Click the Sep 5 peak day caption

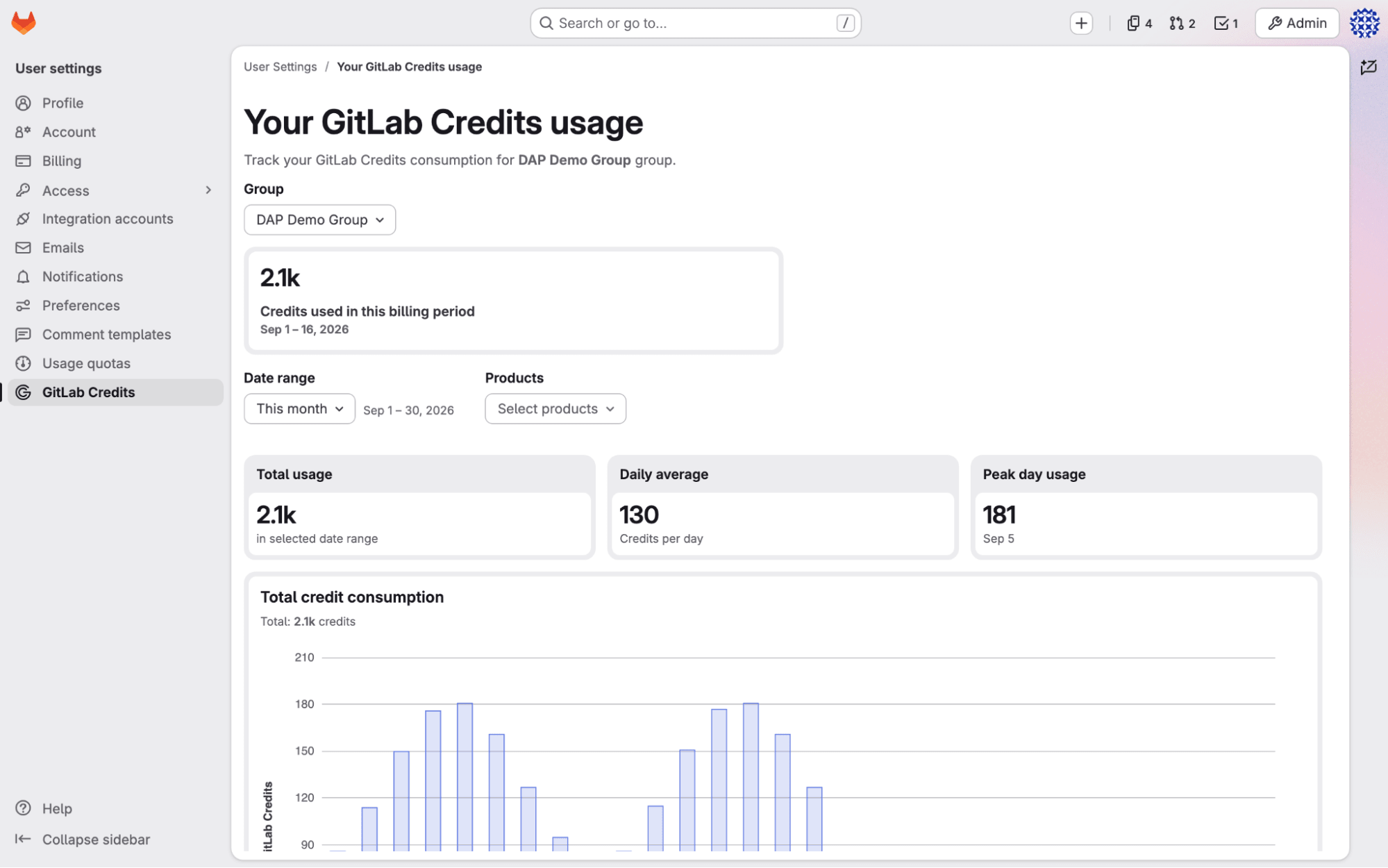[x=998, y=538]
